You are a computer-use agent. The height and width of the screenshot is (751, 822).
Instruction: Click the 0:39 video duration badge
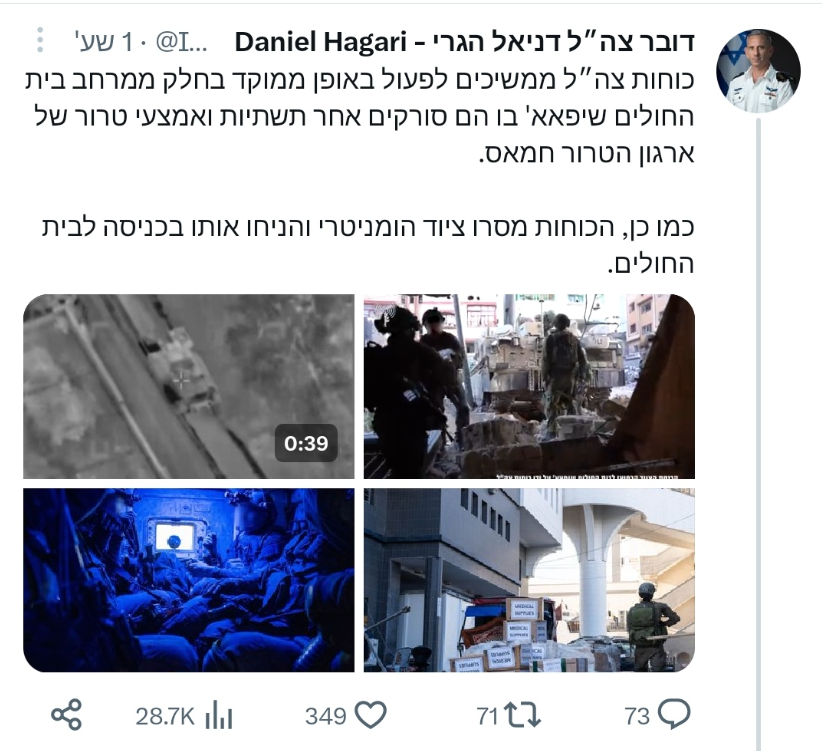coord(306,443)
